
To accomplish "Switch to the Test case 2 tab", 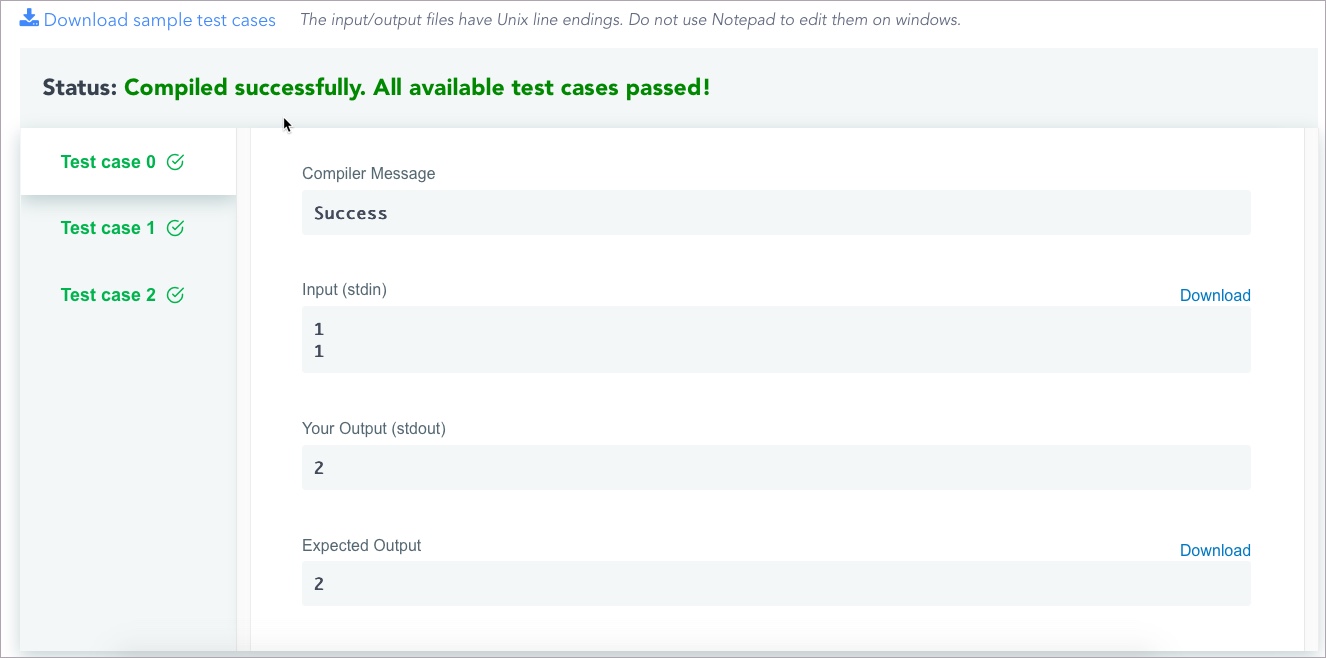I will 108,295.
